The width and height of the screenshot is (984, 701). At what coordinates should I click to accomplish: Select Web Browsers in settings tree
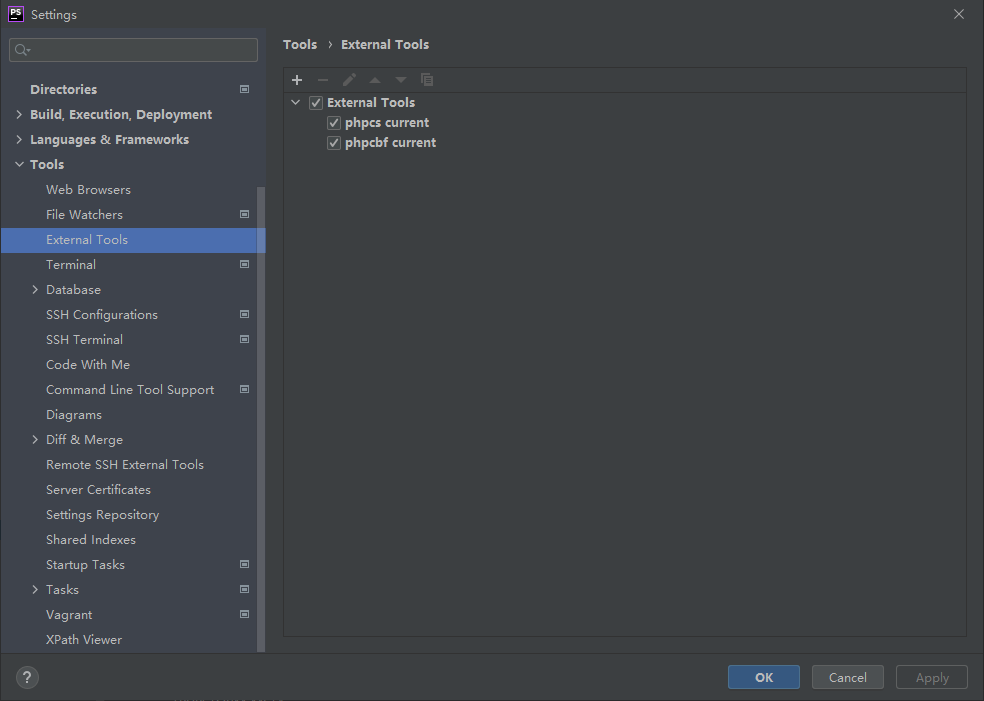click(88, 190)
